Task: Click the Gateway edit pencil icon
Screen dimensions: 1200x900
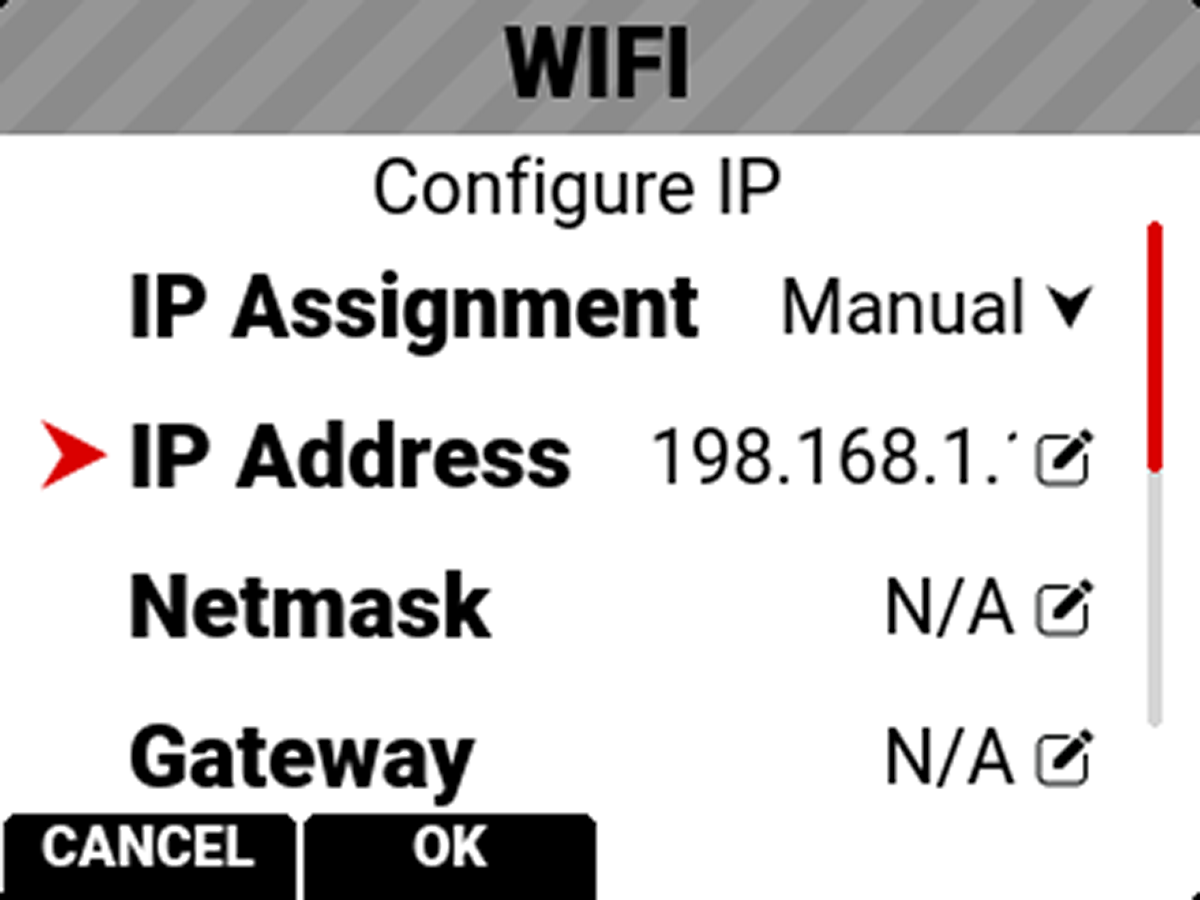Action: (x=1062, y=759)
